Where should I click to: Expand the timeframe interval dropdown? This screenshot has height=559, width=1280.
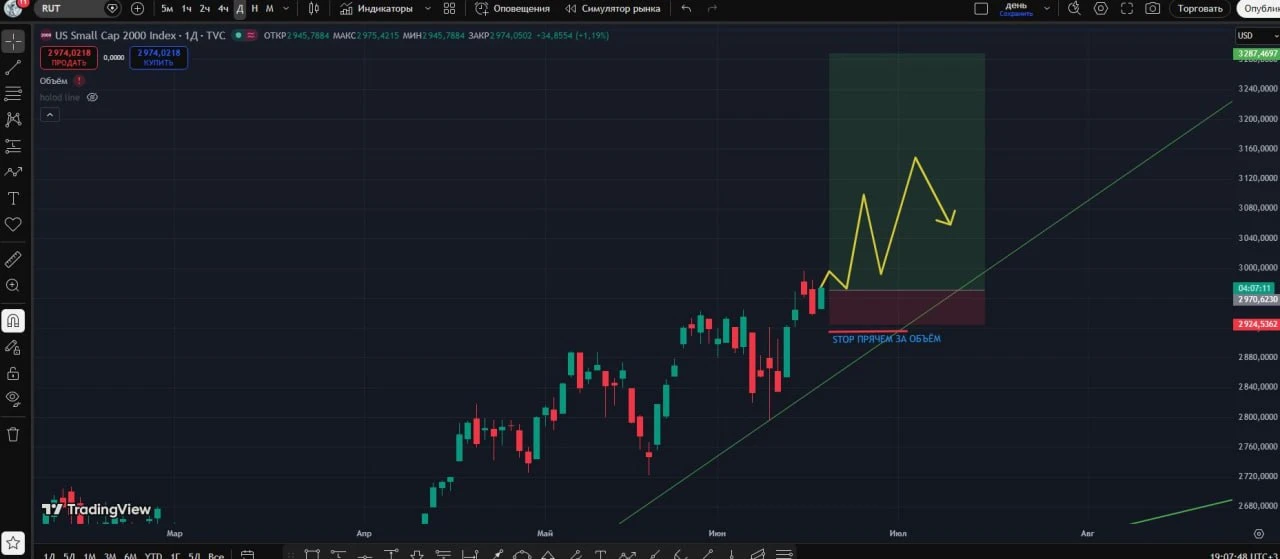pos(287,8)
